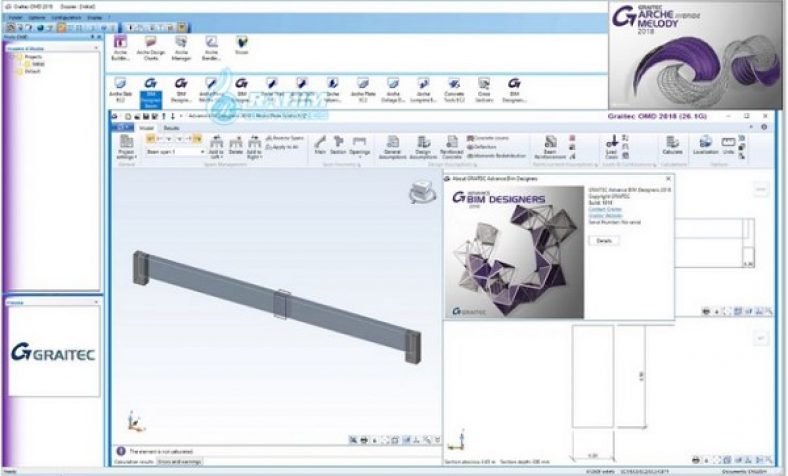Click the Calculate ribbon button
788x476 pixels.
click(x=672, y=145)
